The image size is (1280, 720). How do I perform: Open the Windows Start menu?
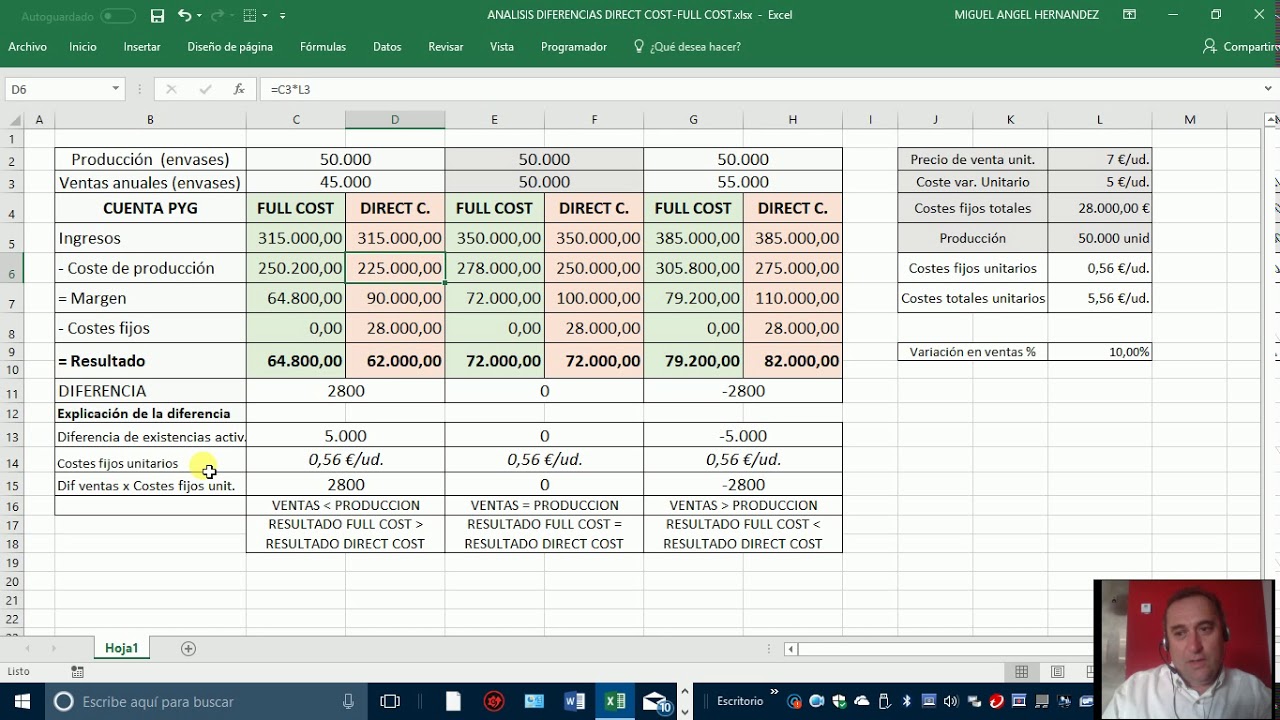(x=22, y=701)
